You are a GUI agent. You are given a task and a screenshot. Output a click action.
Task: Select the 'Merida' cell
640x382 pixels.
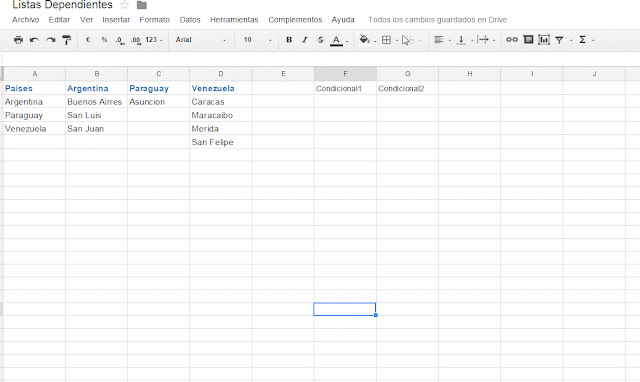point(221,129)
